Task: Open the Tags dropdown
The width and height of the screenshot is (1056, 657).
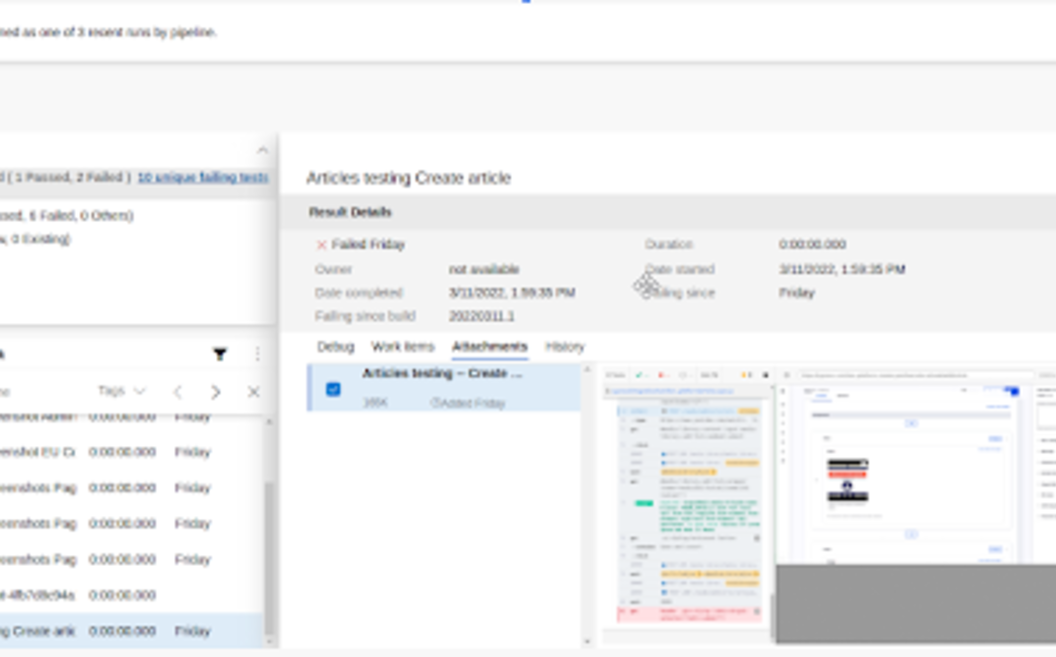Action: click(x=121, y=391)
